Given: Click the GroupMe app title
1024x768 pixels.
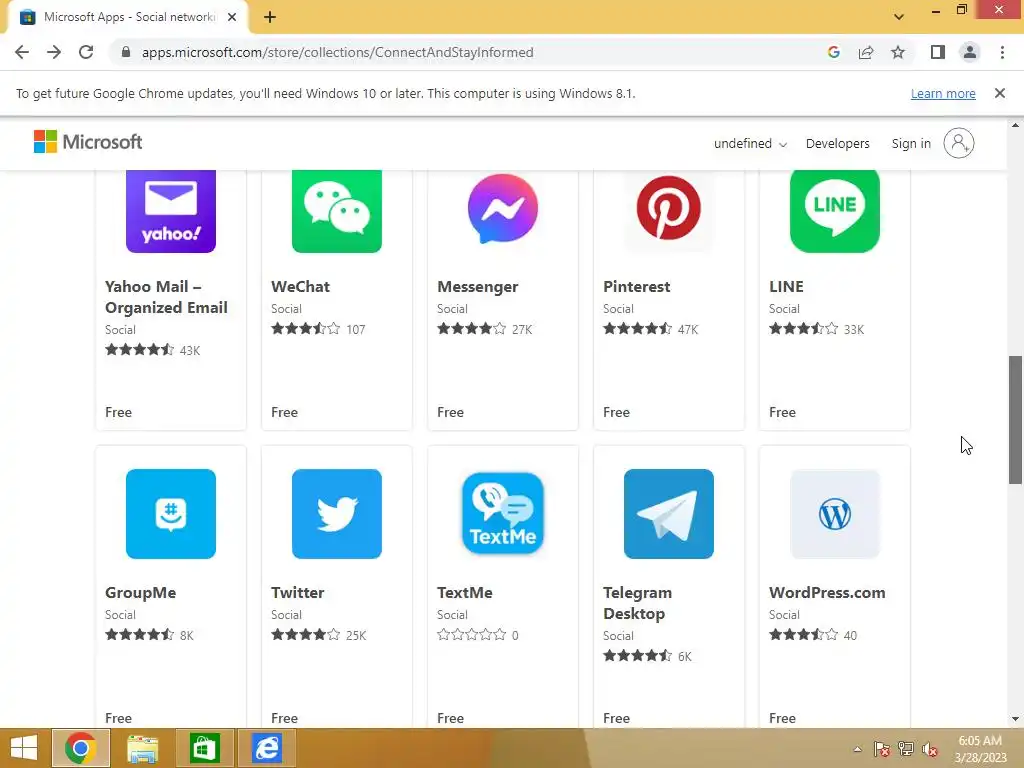Looking at the screenshot, I should click(140, 593).
